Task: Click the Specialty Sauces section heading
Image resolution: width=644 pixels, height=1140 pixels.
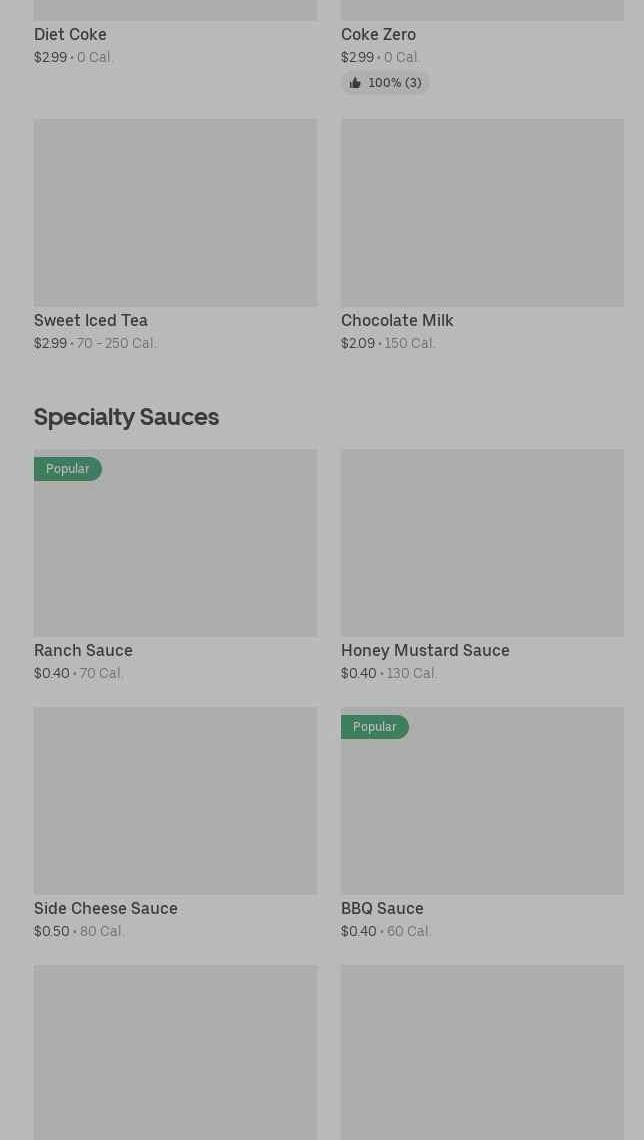Action: point(126,417)
